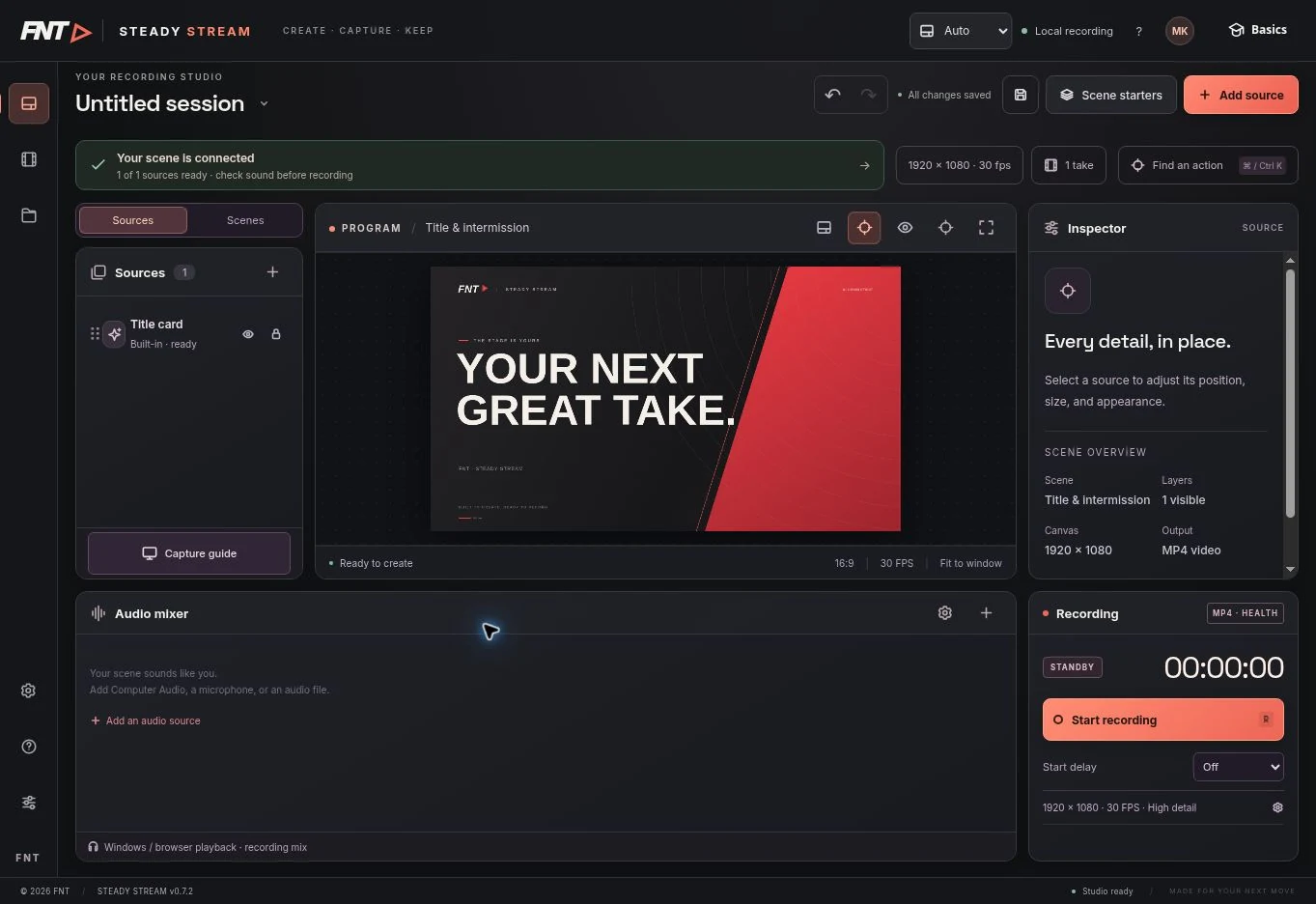The width and height of the screenshot is (1316, 904).
Task: Click the program preview canvas thumbnail
Action: click(x=665, y=399)
